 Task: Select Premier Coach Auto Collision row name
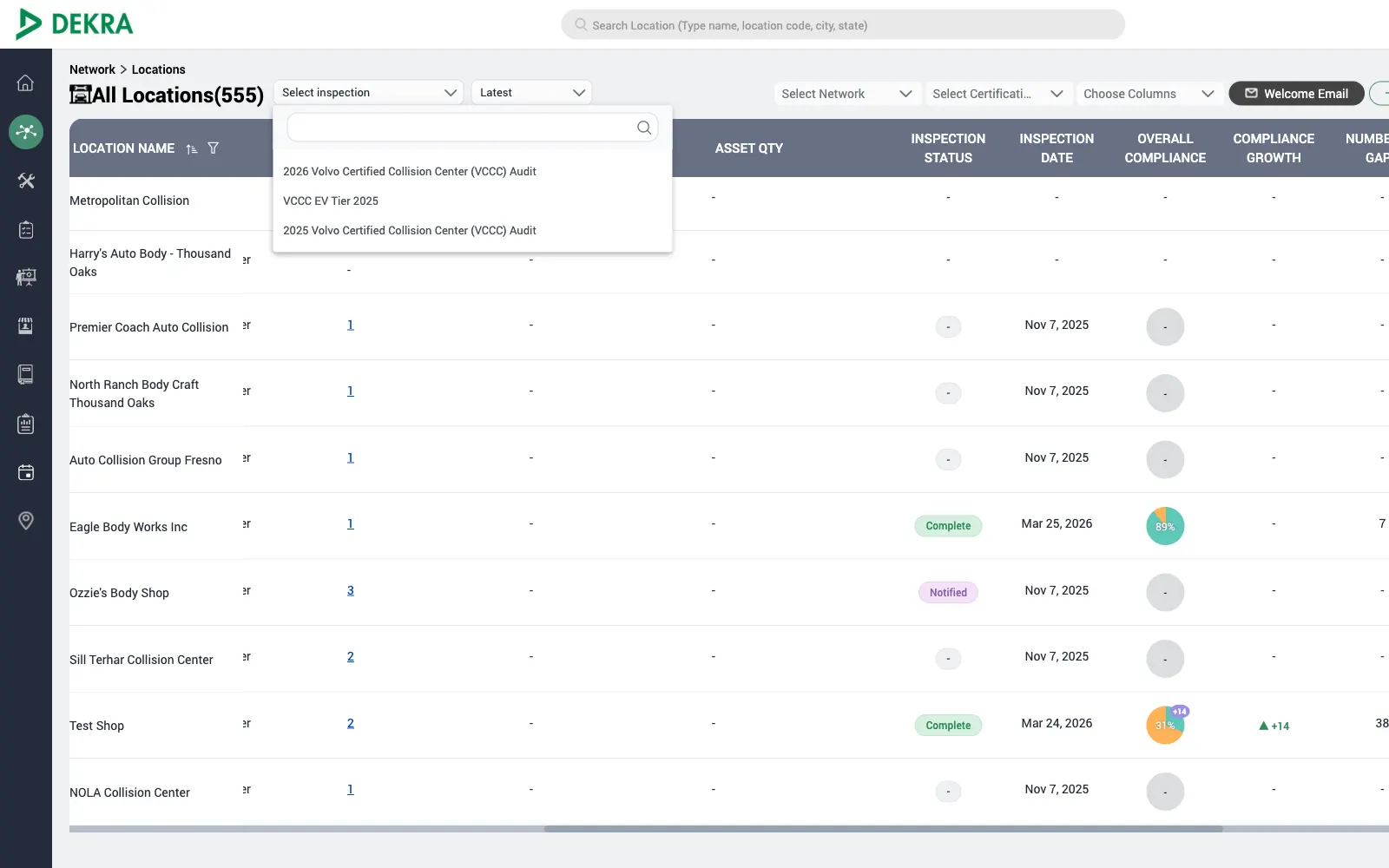(x=149, y=327)
